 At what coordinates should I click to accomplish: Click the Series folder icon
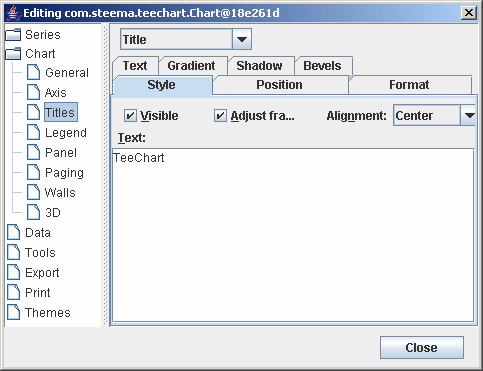pyautogui.click(x=13, y=35)
